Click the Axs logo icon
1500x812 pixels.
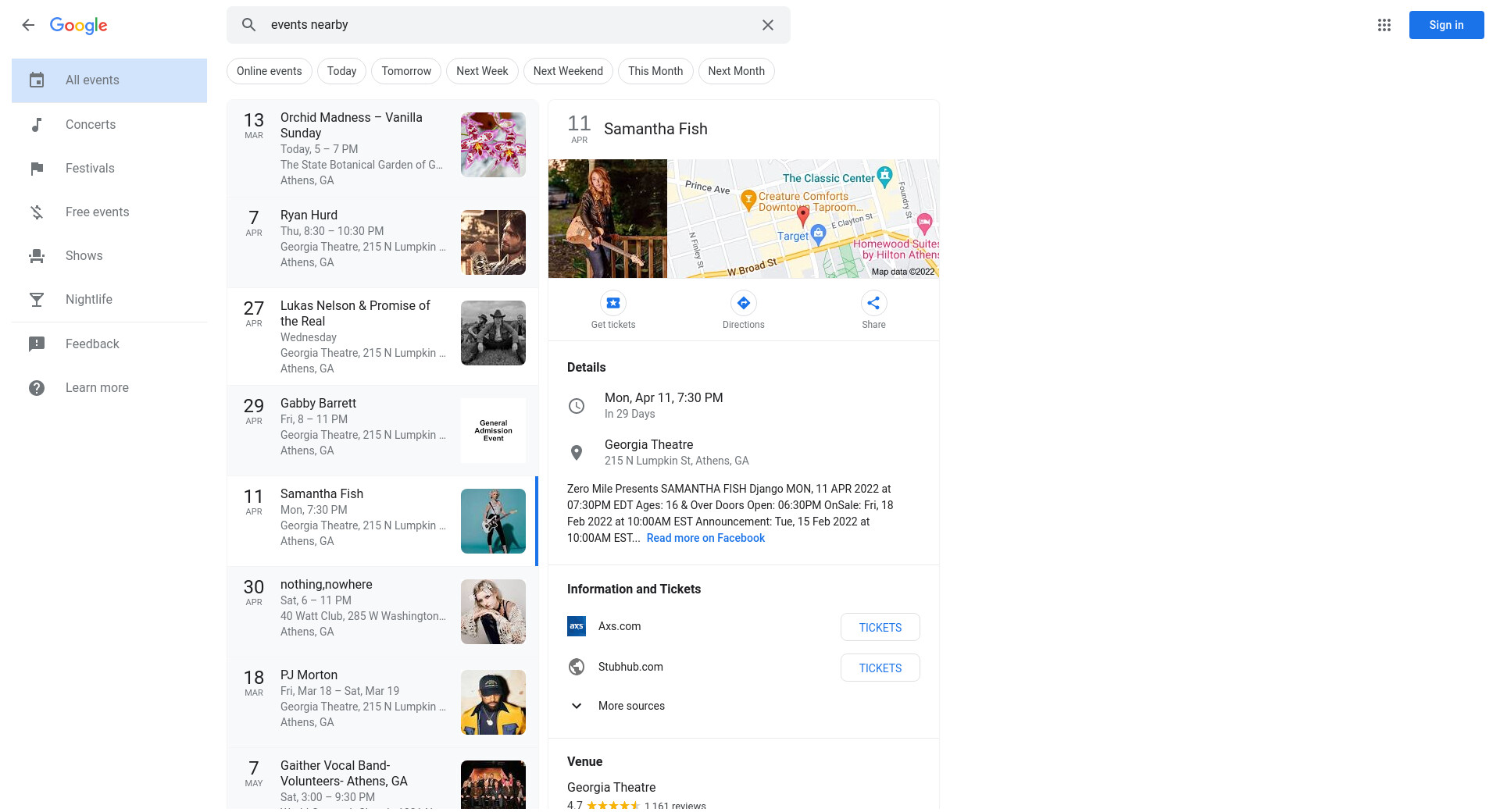pos(577,626)
